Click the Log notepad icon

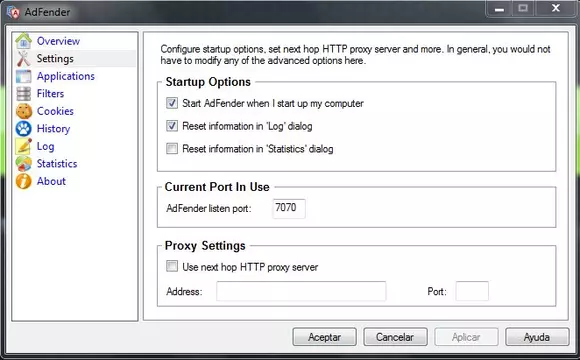[x=23, y=146]
